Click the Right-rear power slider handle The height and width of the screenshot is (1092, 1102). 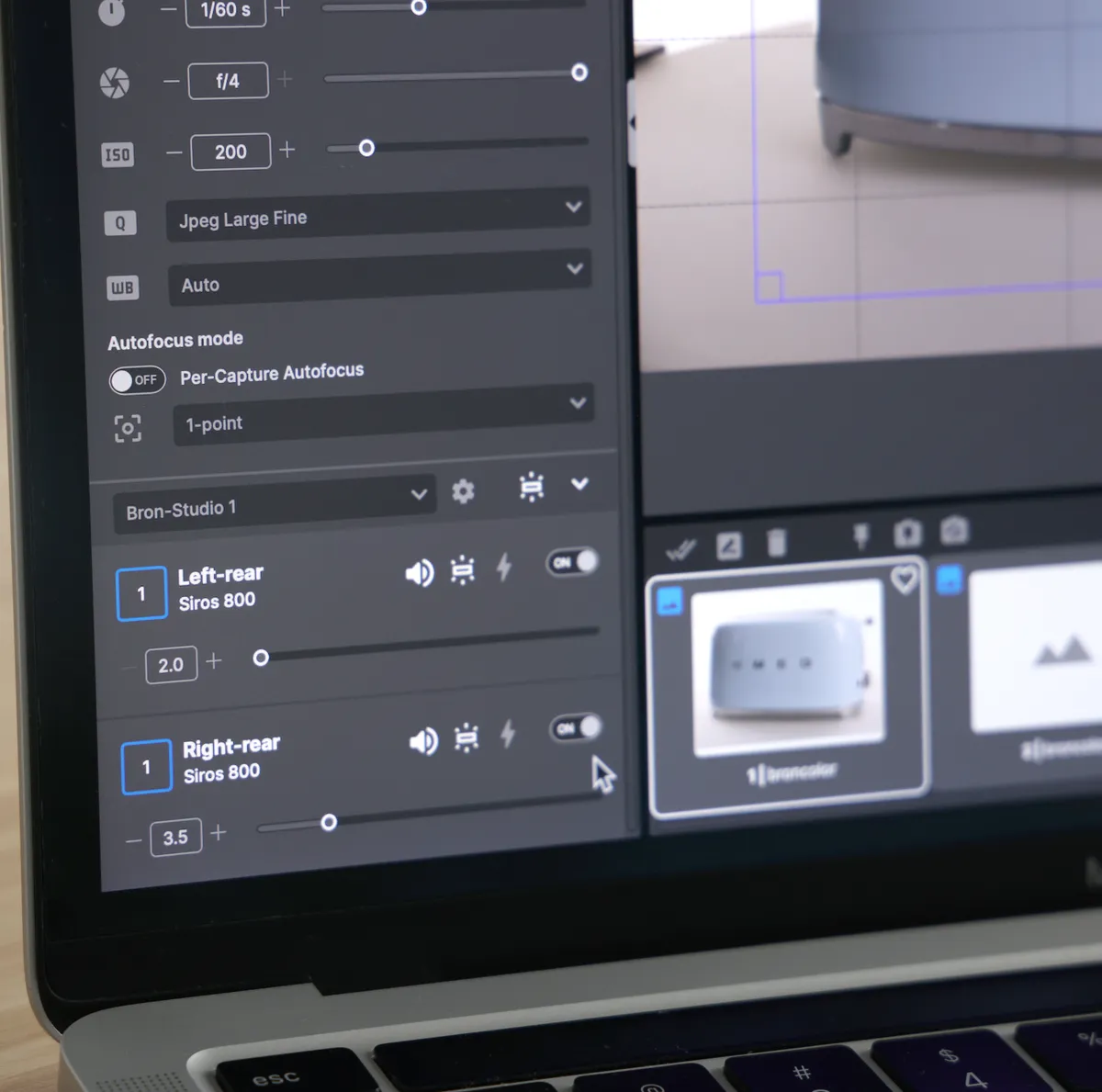[x=329, y=823]
